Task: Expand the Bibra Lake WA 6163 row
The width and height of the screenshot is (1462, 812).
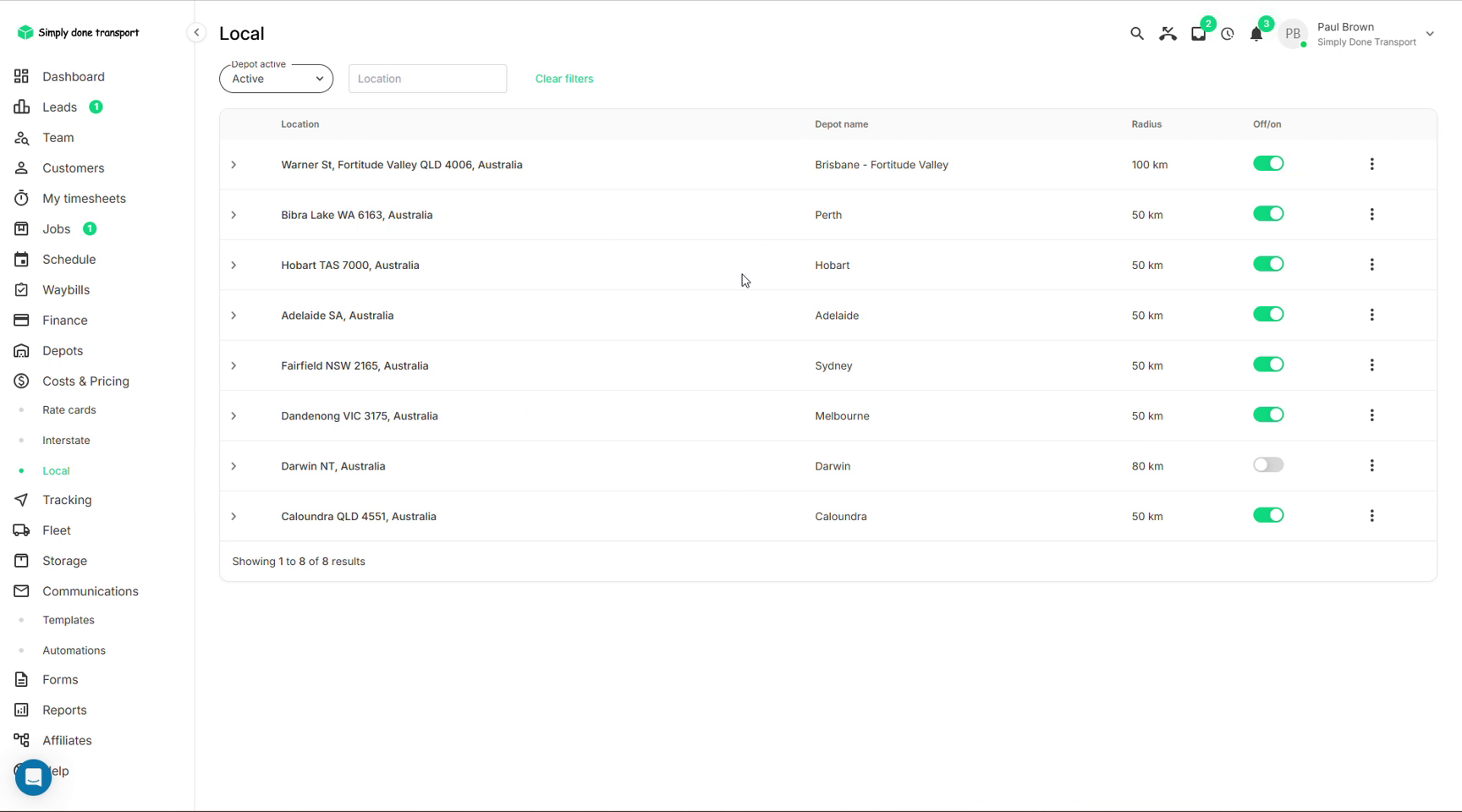Action: point(234,215)
